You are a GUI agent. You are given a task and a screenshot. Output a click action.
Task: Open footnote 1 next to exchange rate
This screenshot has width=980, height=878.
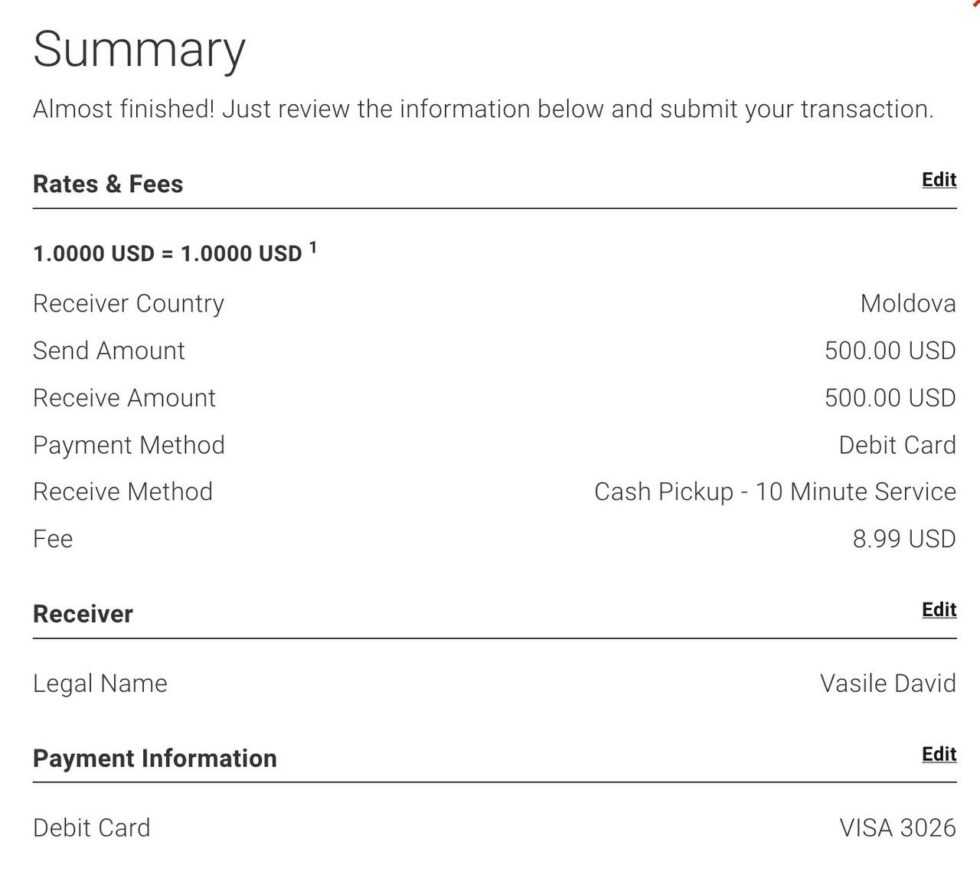(313, 248)
